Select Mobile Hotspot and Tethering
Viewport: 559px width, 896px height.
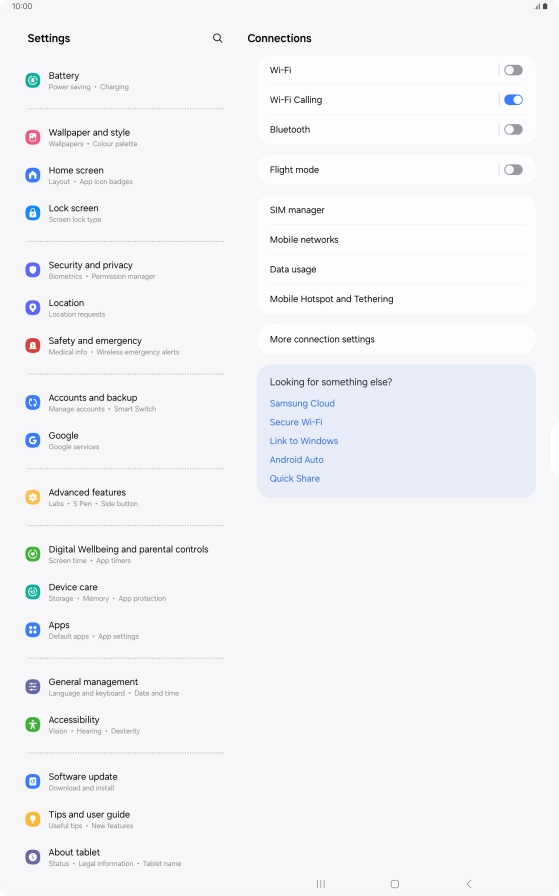coord(397,299)
